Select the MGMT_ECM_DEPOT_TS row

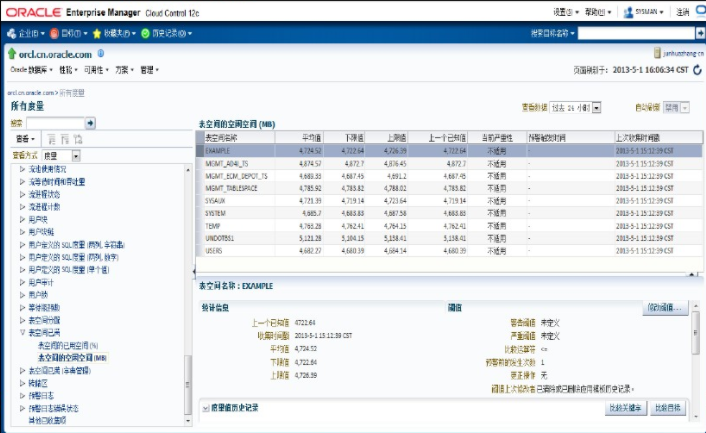[449, 176]
